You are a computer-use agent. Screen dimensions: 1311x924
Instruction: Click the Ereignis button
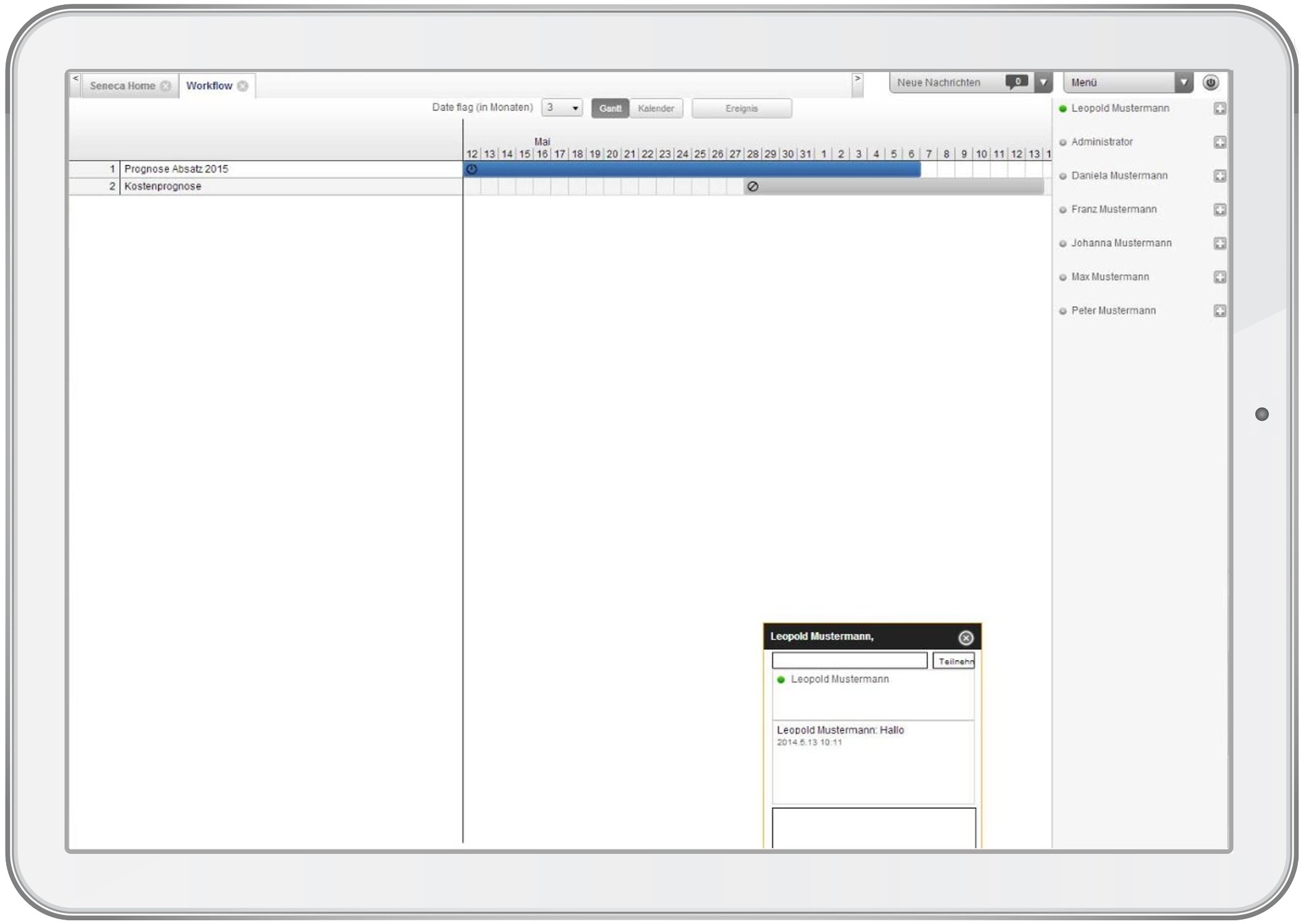coord(741,109)
